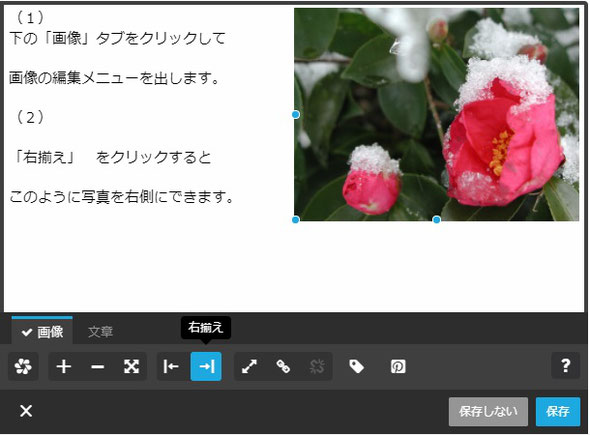Viewport: 590px width, 435px height.
Task: Shrink image with the minus icon
Action: click(97, 366)
